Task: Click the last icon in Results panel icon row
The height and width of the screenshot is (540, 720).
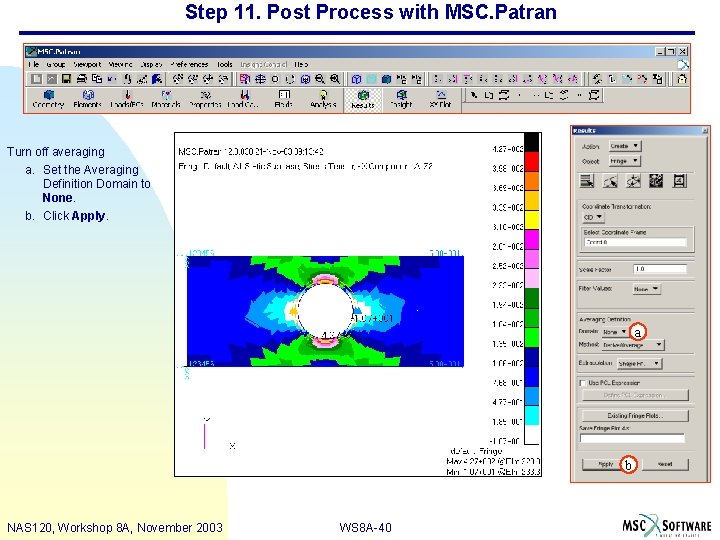Action: tap(680, 181)
